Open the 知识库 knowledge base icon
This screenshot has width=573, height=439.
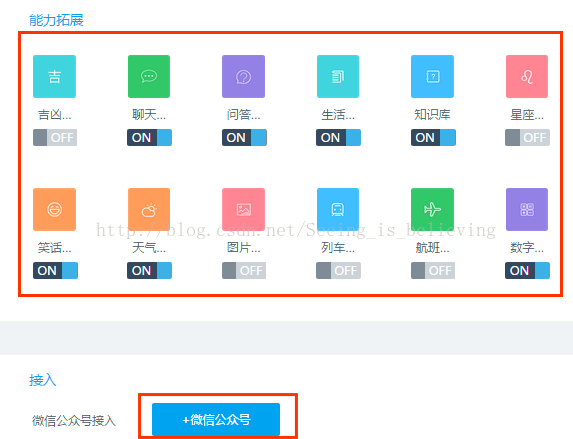coord(432,76)
